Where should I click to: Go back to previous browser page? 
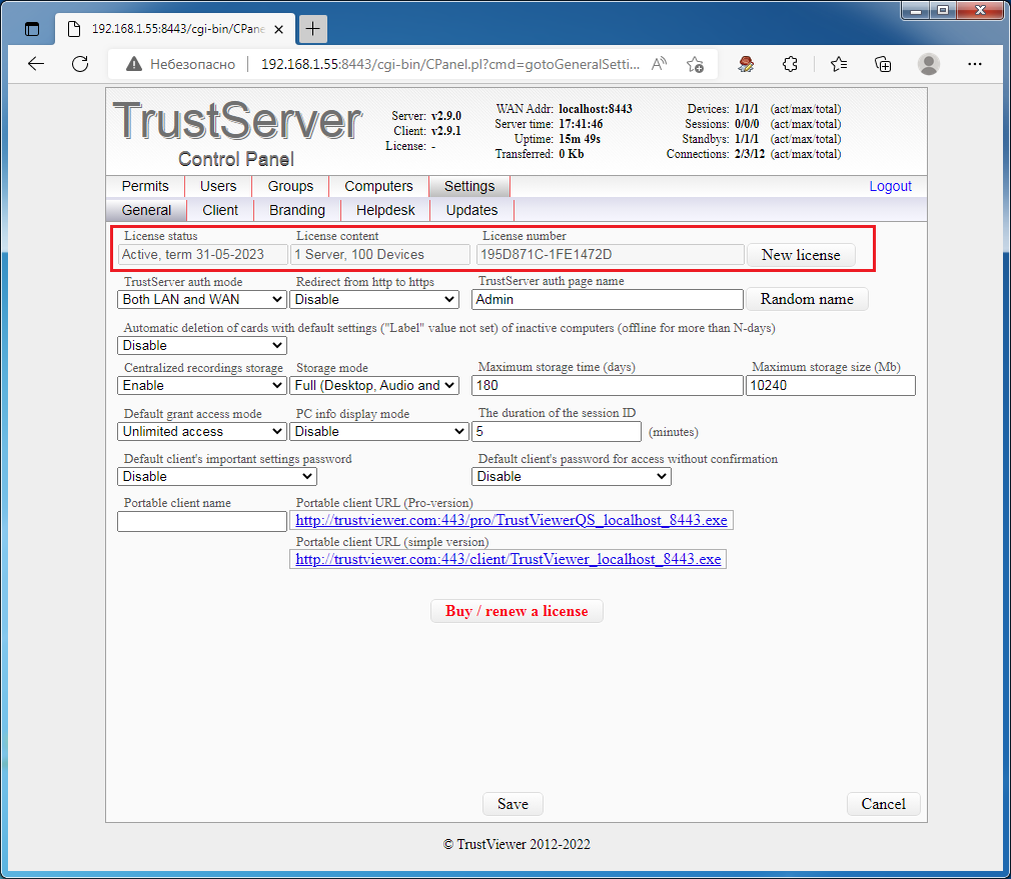(x=36, y=64)
